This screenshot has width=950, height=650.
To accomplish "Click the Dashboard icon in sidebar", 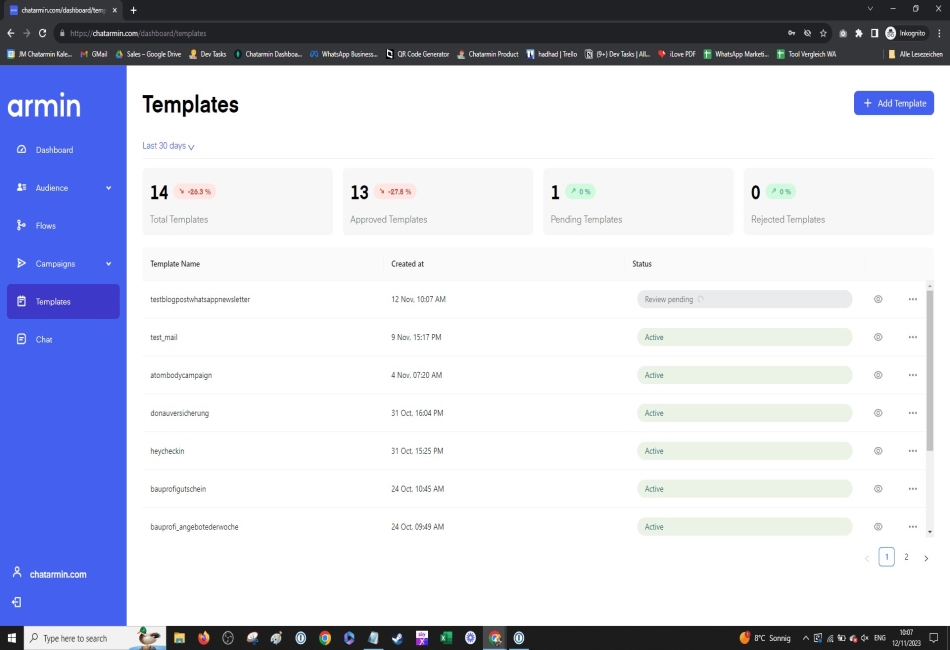I will tap(22, 150).
